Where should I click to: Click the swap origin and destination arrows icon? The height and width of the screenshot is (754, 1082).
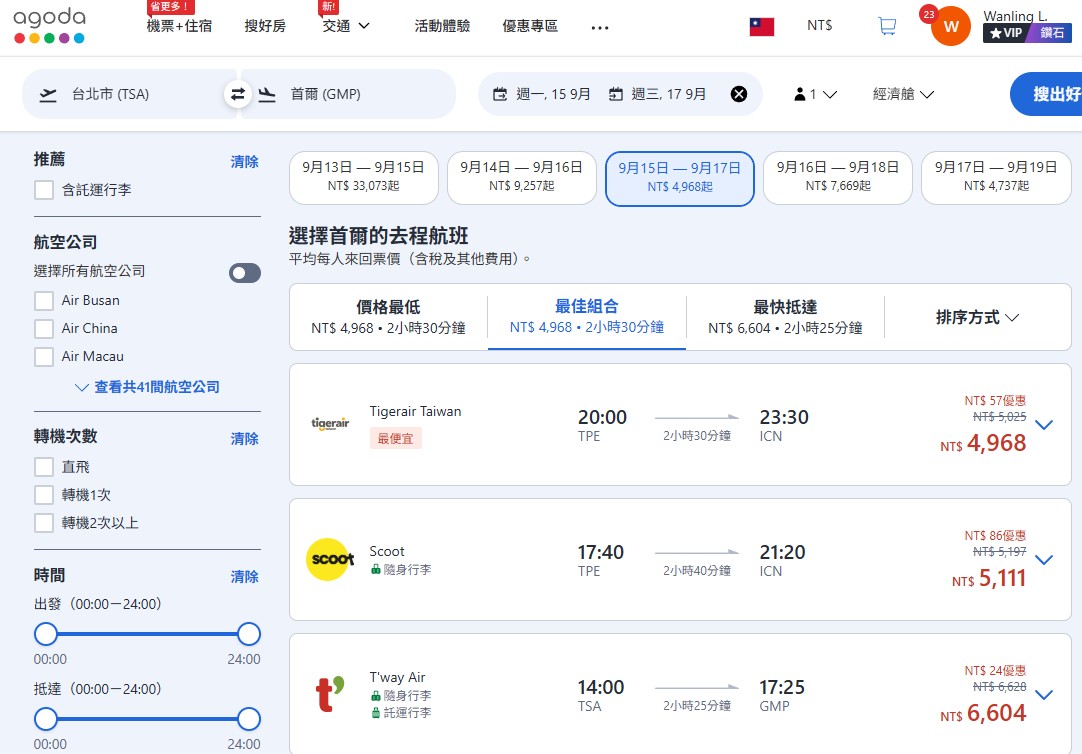click(238, 94)
